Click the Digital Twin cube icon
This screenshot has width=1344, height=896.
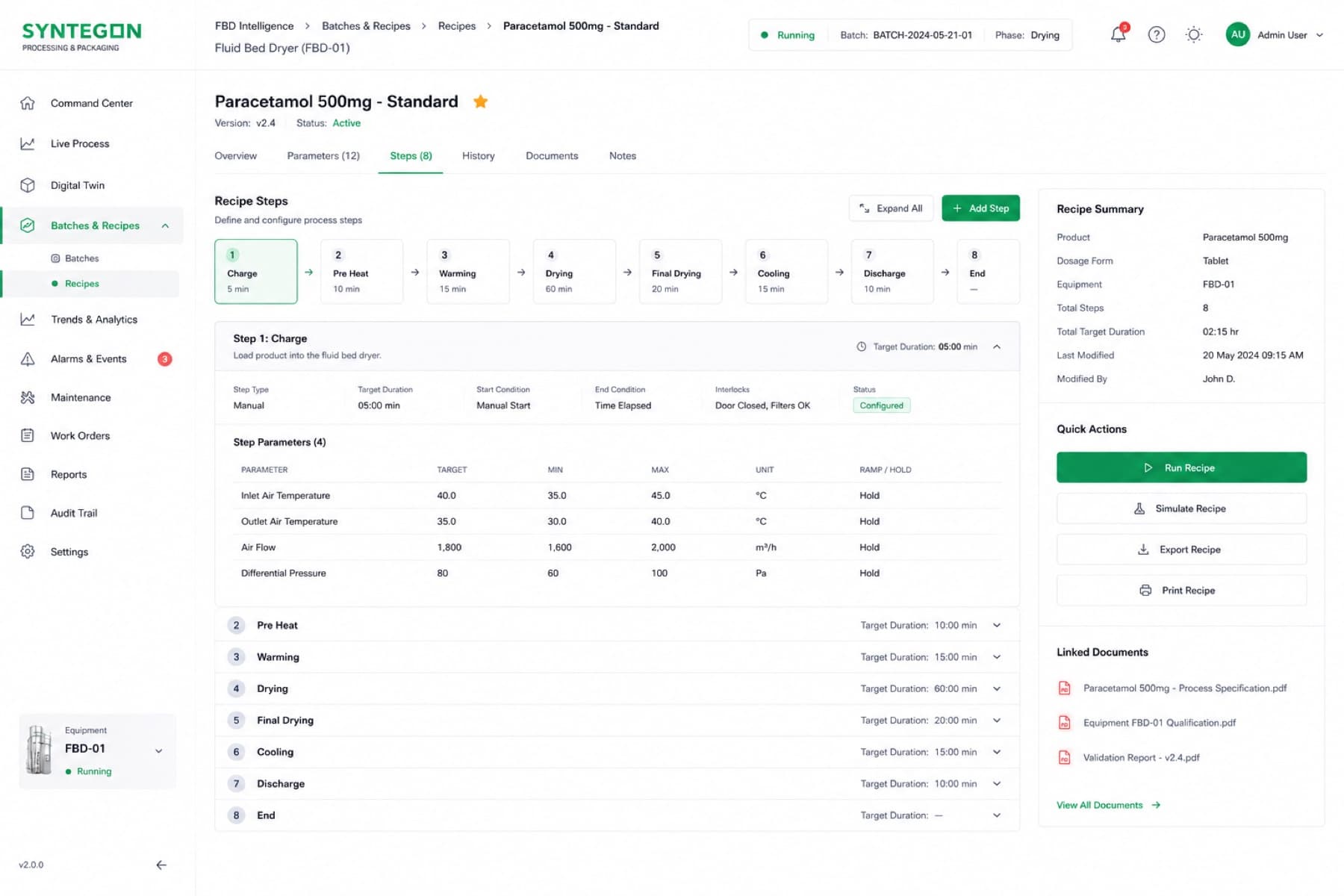tap(28, 185)
